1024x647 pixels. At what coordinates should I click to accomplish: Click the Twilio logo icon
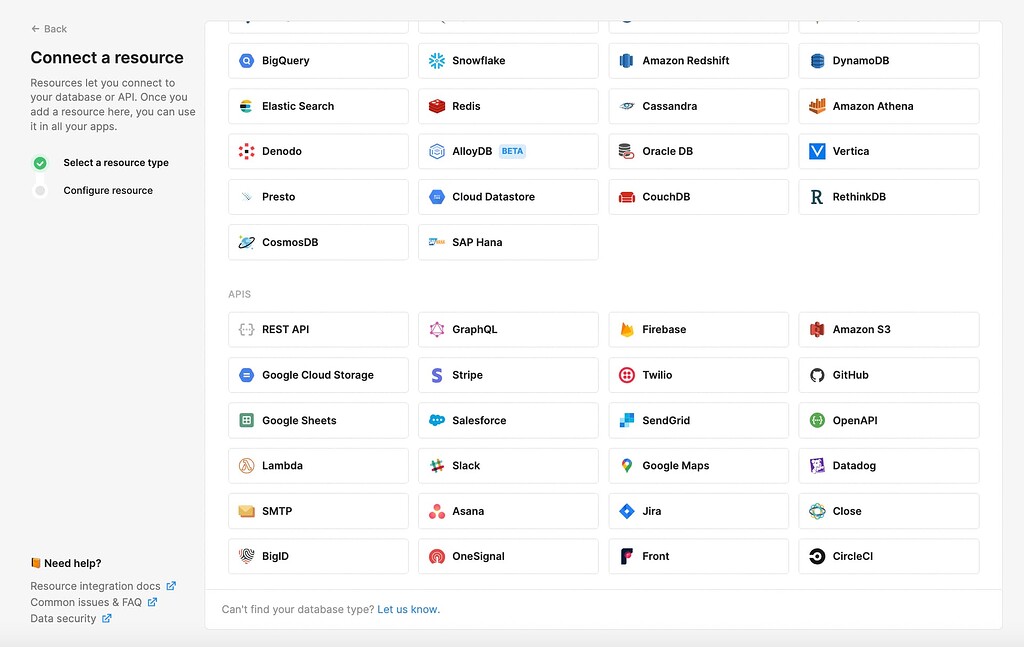pos(626,375)
